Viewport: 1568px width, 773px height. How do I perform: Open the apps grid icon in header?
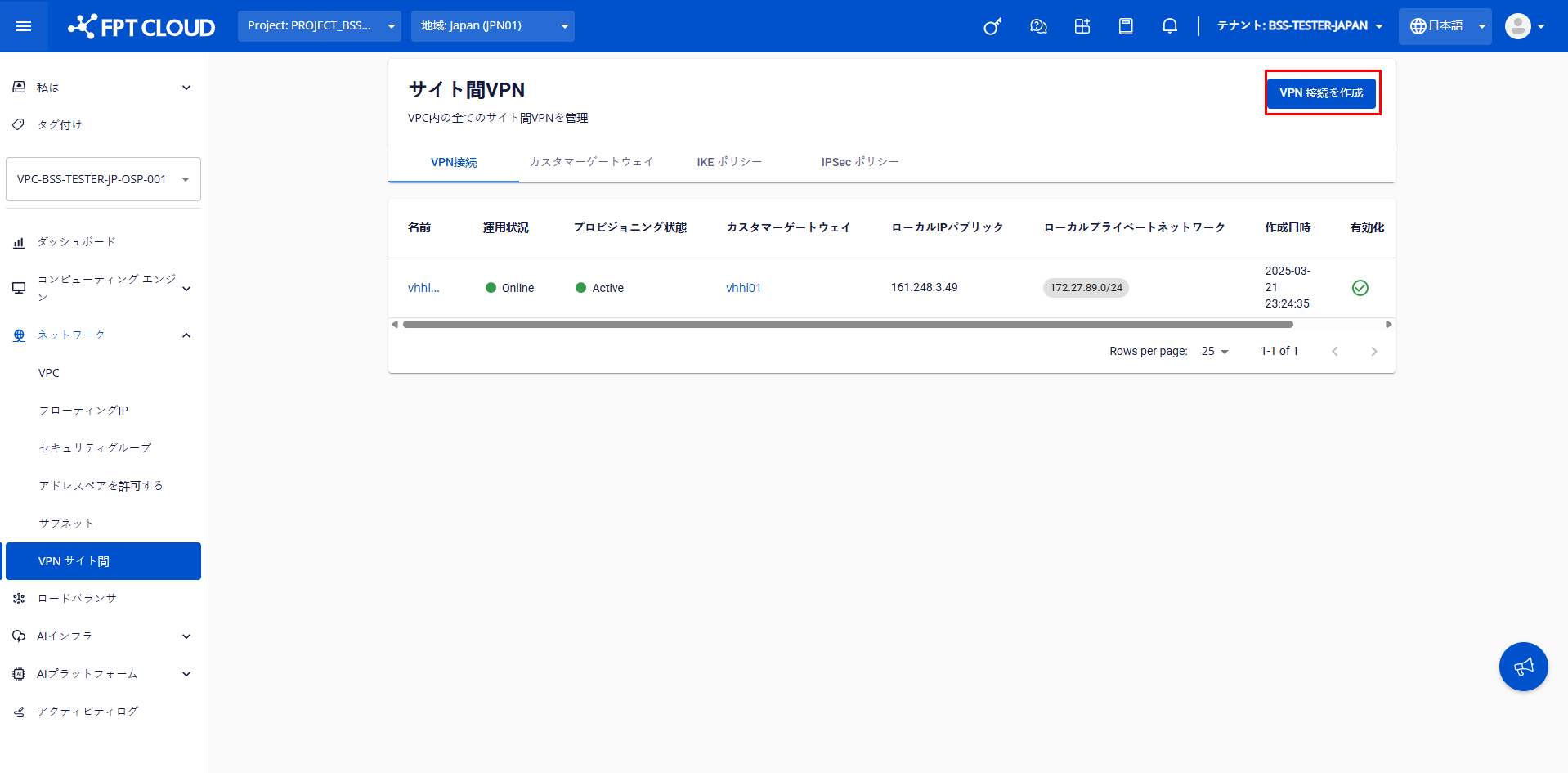pos(1082,26)
